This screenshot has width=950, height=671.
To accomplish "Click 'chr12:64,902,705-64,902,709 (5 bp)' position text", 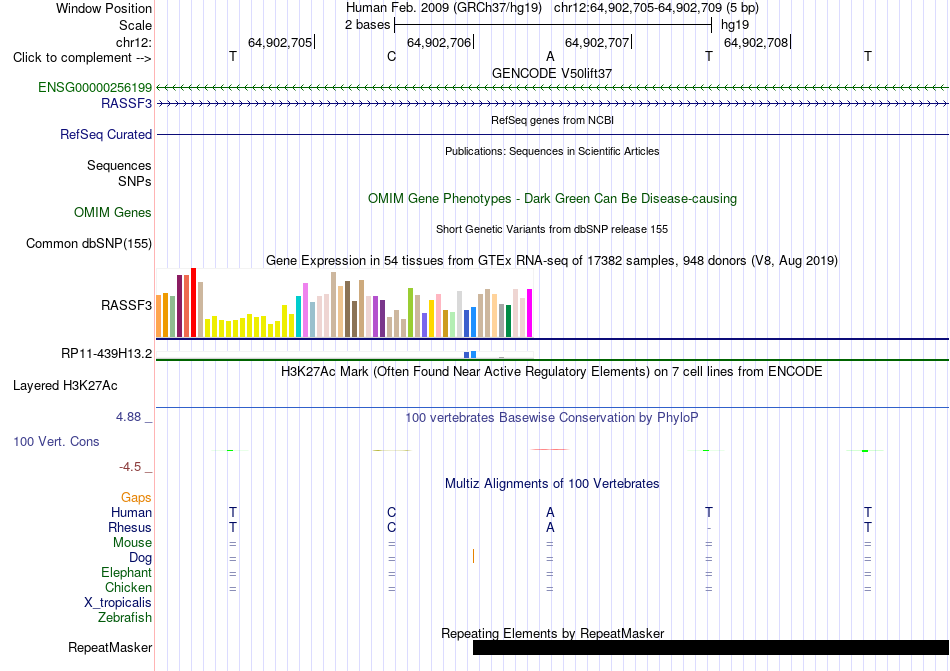I will coord(656,8).
